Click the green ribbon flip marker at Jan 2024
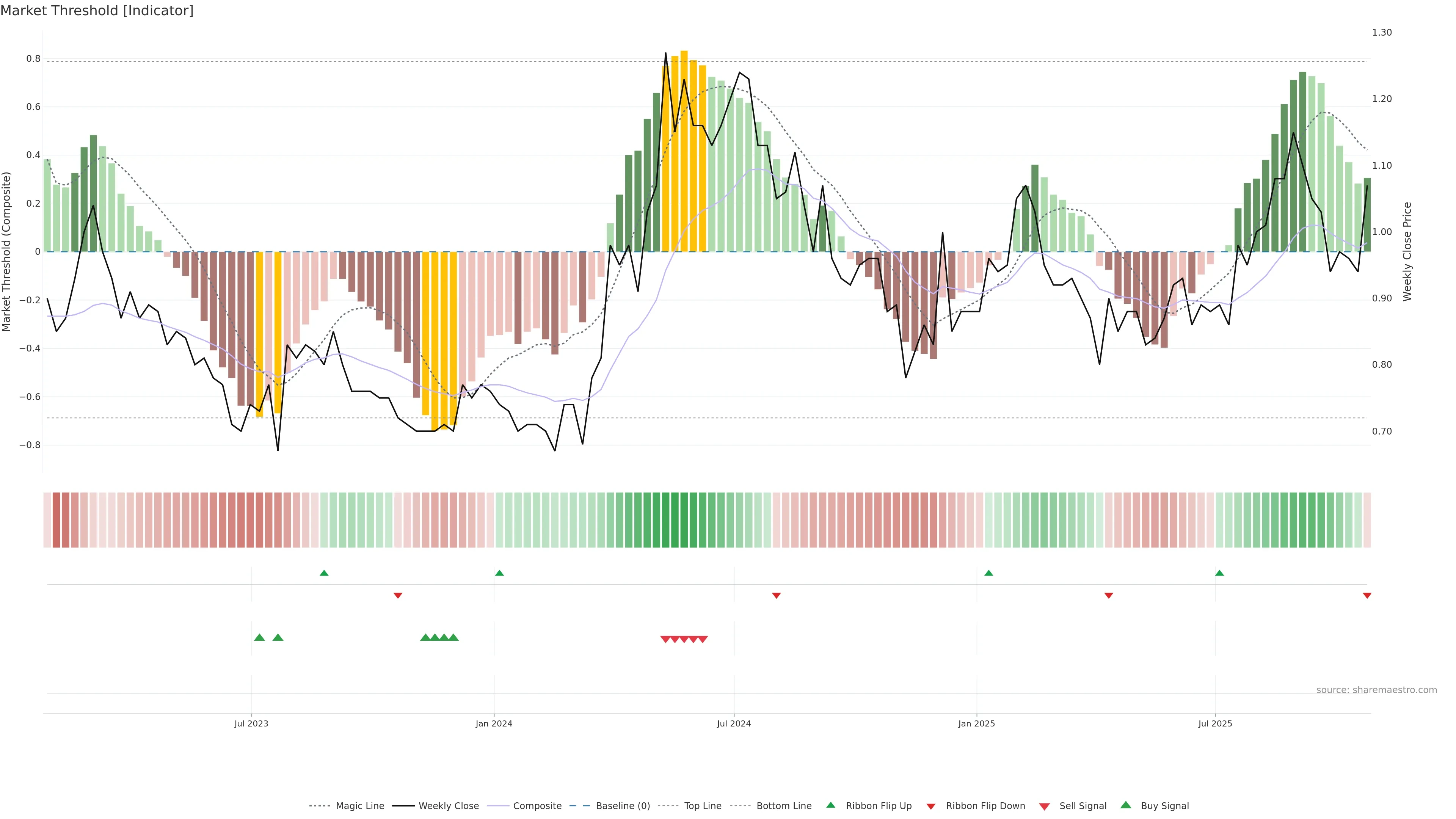The image size is (1456, 819). click(x=499, y=573)
